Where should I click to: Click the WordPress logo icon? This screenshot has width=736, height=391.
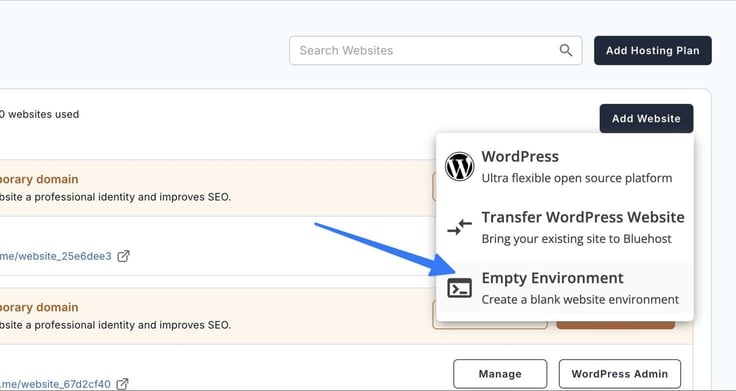[459, 167]
